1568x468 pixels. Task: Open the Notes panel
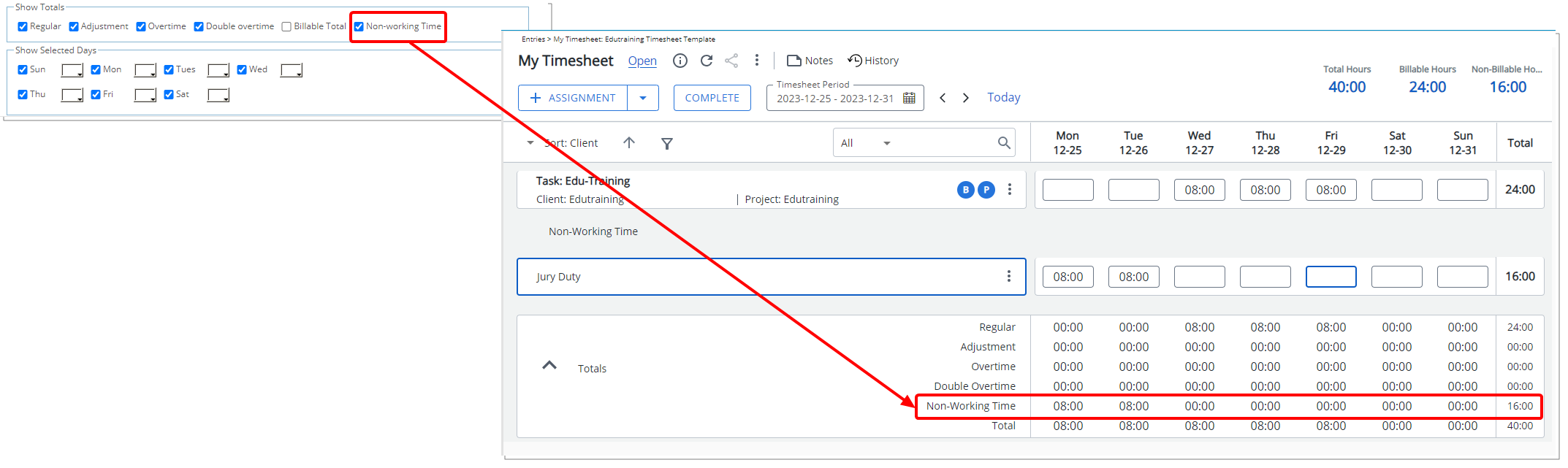pos(810,61)
